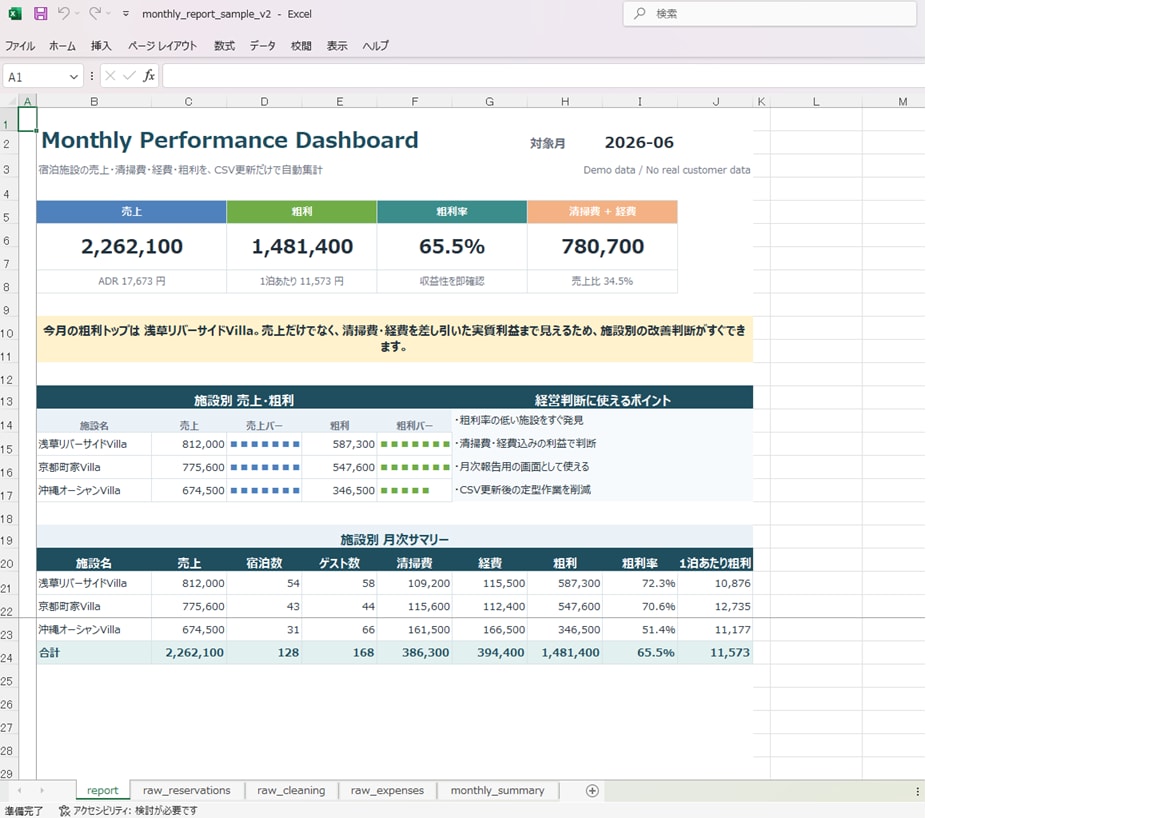Screen dimensions: 1152x818
Task: Select row 24 header
Action: point(7,658)
